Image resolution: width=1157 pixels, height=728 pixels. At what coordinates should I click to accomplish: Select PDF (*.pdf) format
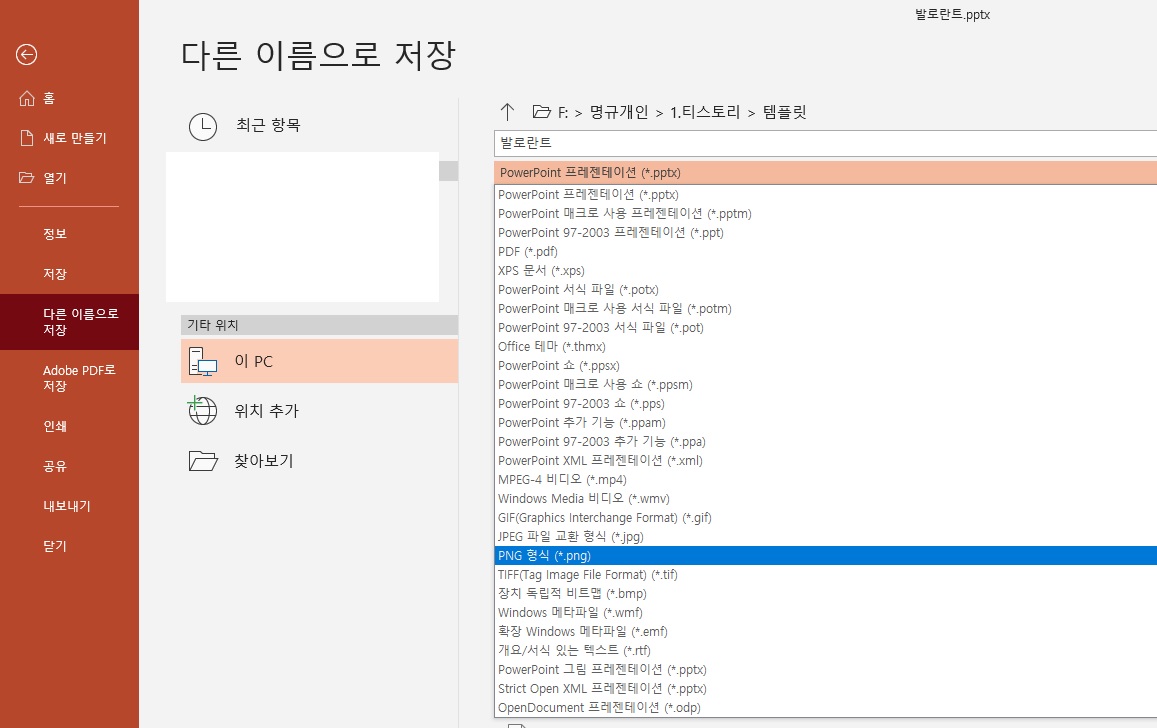click(826, 252)
